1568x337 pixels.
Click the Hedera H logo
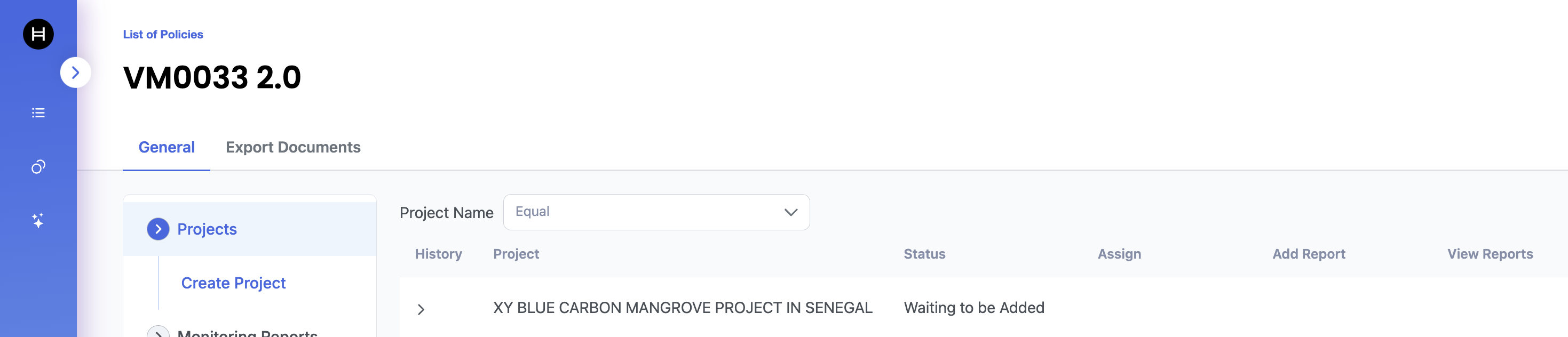tap(38, 34)
